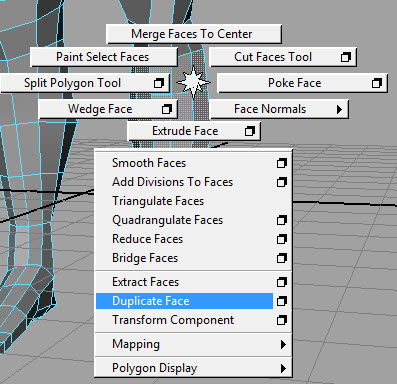Choose Extract Faces
This screenshot has width=397, height=384.
click(184, 282)
